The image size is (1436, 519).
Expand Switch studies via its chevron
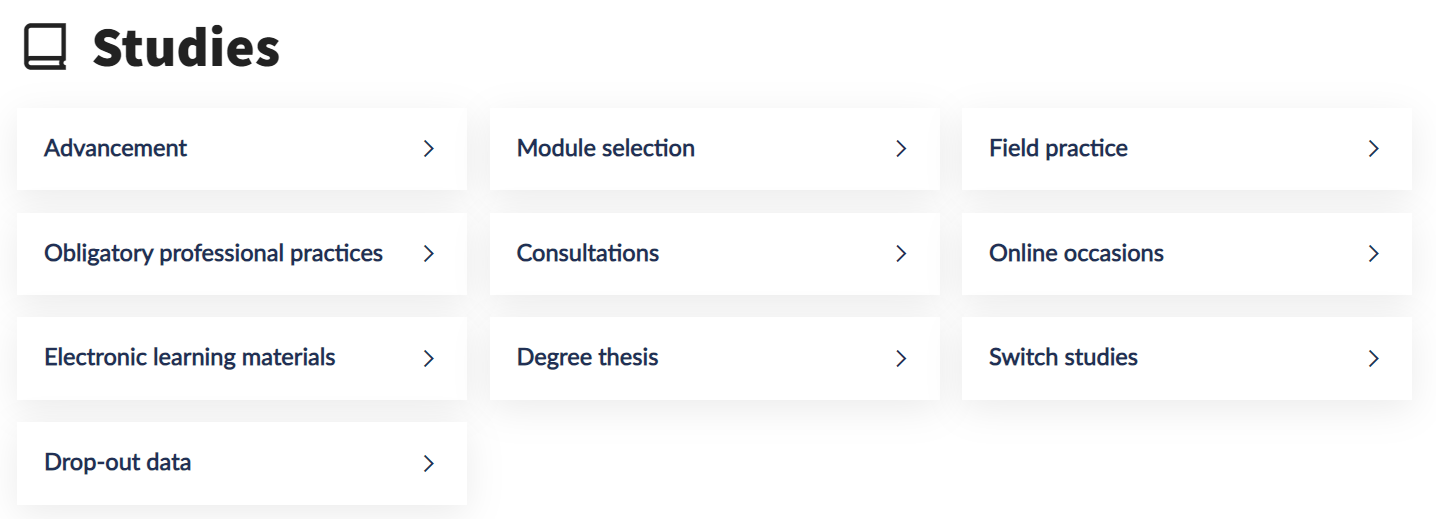pos(1374,358)
